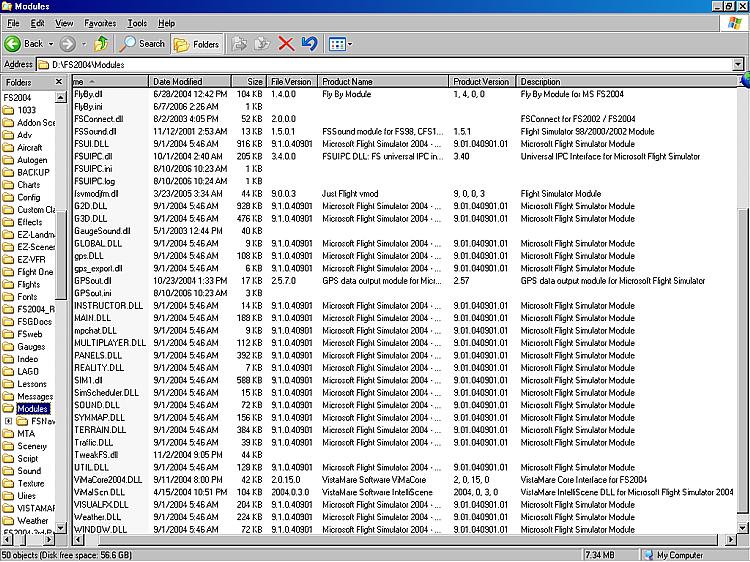Screen dimensions: 750x562
Task: Sort by File Version column header
Action: tap(291, 81)
